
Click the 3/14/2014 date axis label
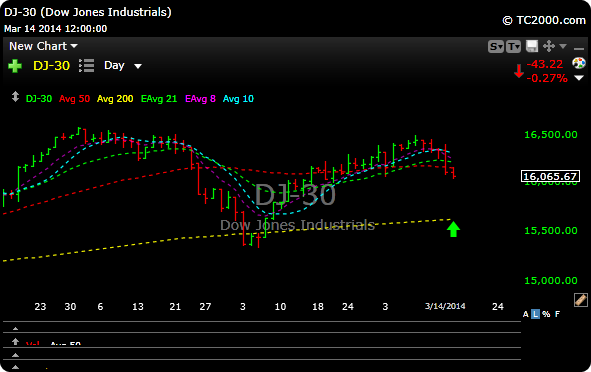[x=445, y=306]
